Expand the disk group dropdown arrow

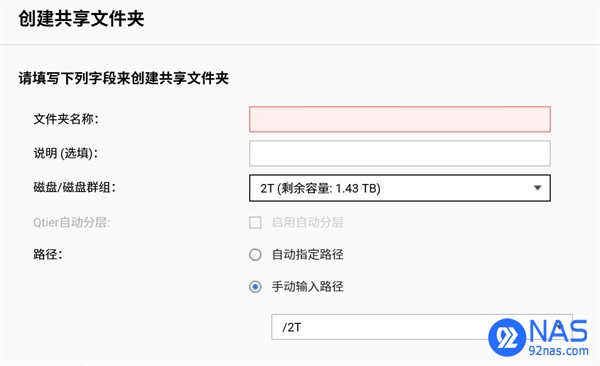coord(538,188)
